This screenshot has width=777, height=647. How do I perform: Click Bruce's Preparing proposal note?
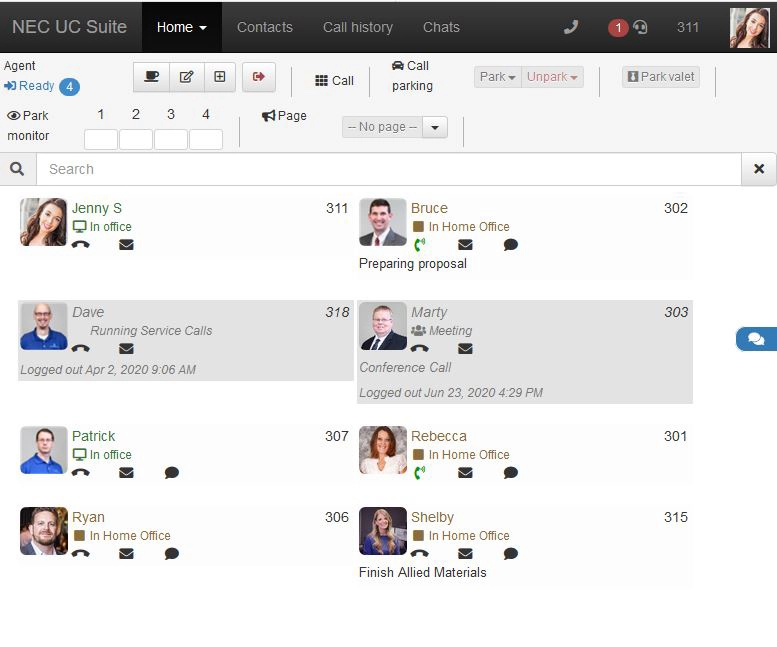tap(412, 264)
